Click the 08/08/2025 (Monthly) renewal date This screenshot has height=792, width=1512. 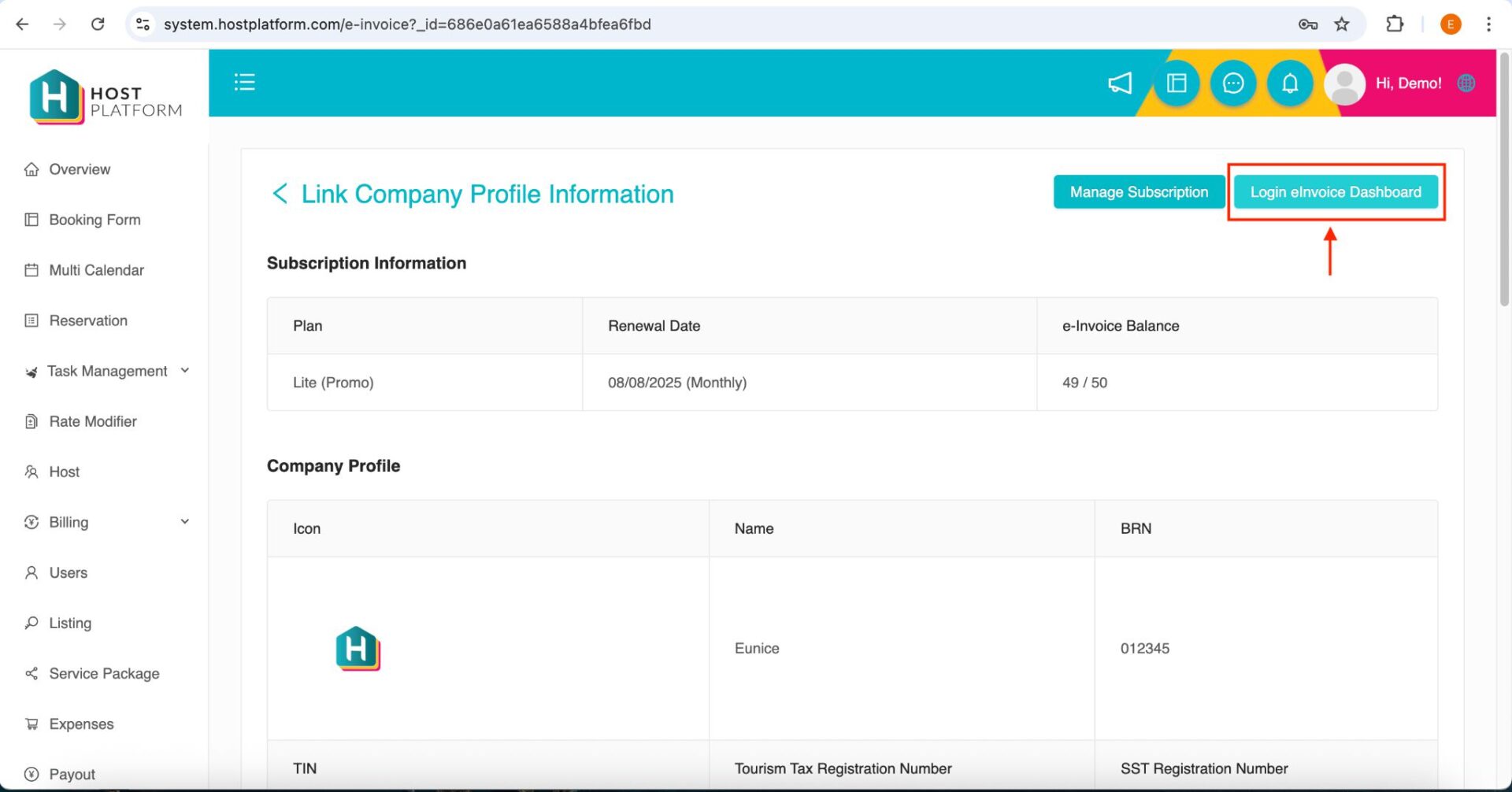tap(677, 383)
